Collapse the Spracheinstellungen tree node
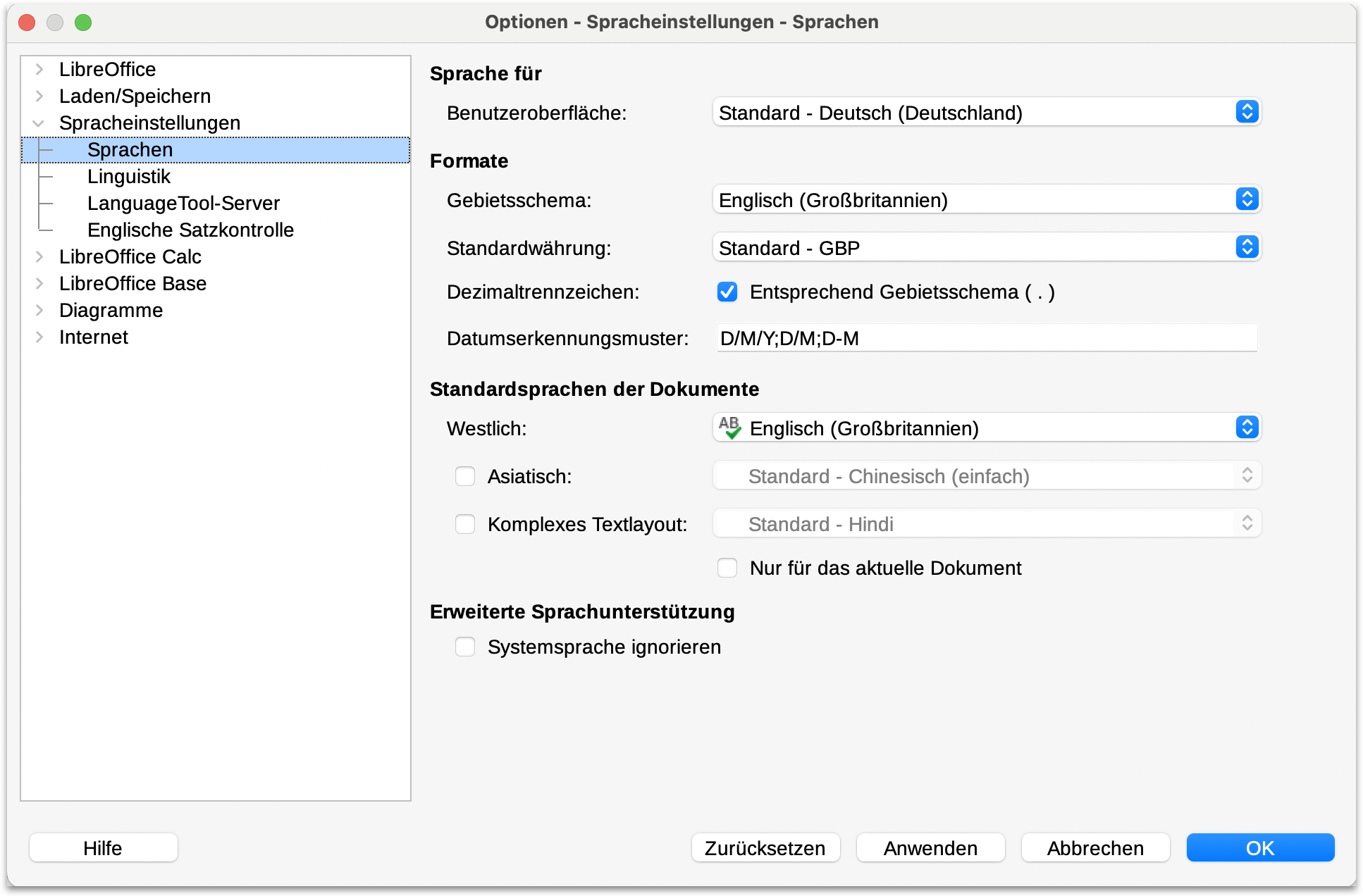Screen dimensions: 1363x896 39,123
